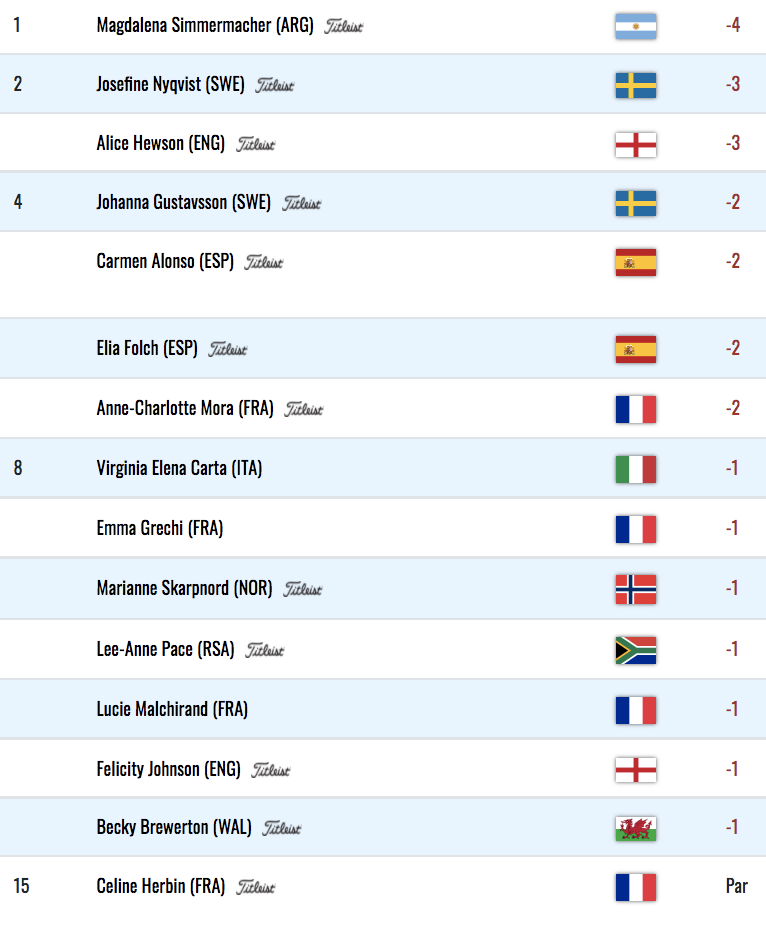Click the Titleist logo next to Celine Herbin
The image size is (766, 926).
255,887
